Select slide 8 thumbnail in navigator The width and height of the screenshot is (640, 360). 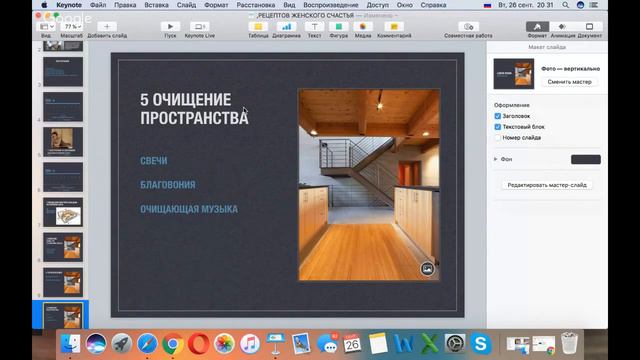tap(63, 247)
